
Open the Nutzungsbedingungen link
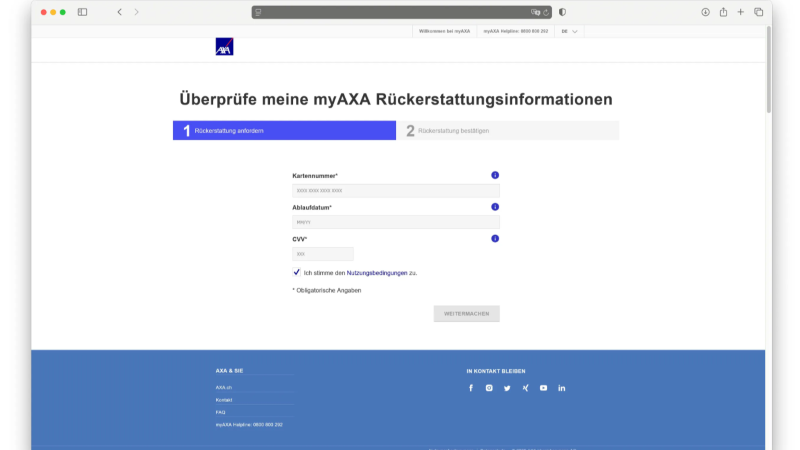coord(377,273)
